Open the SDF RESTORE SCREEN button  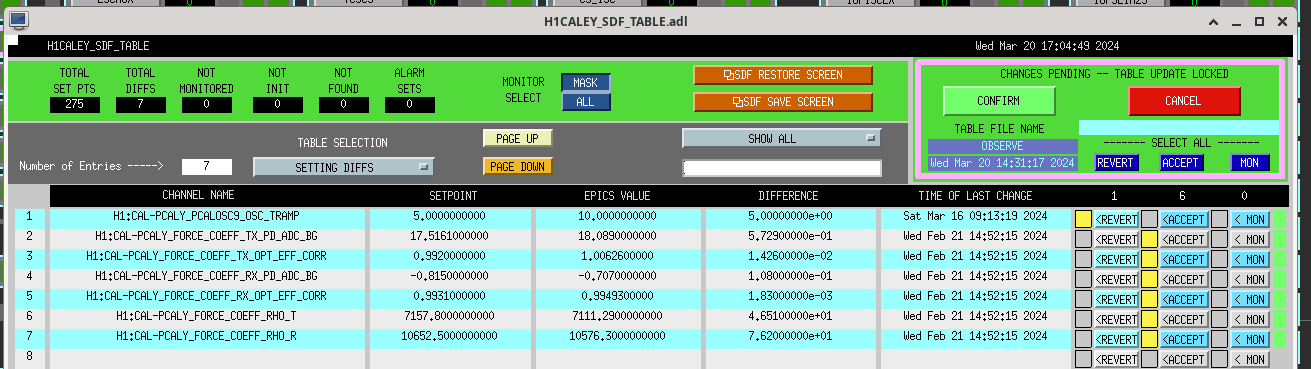tap(783, 75)
